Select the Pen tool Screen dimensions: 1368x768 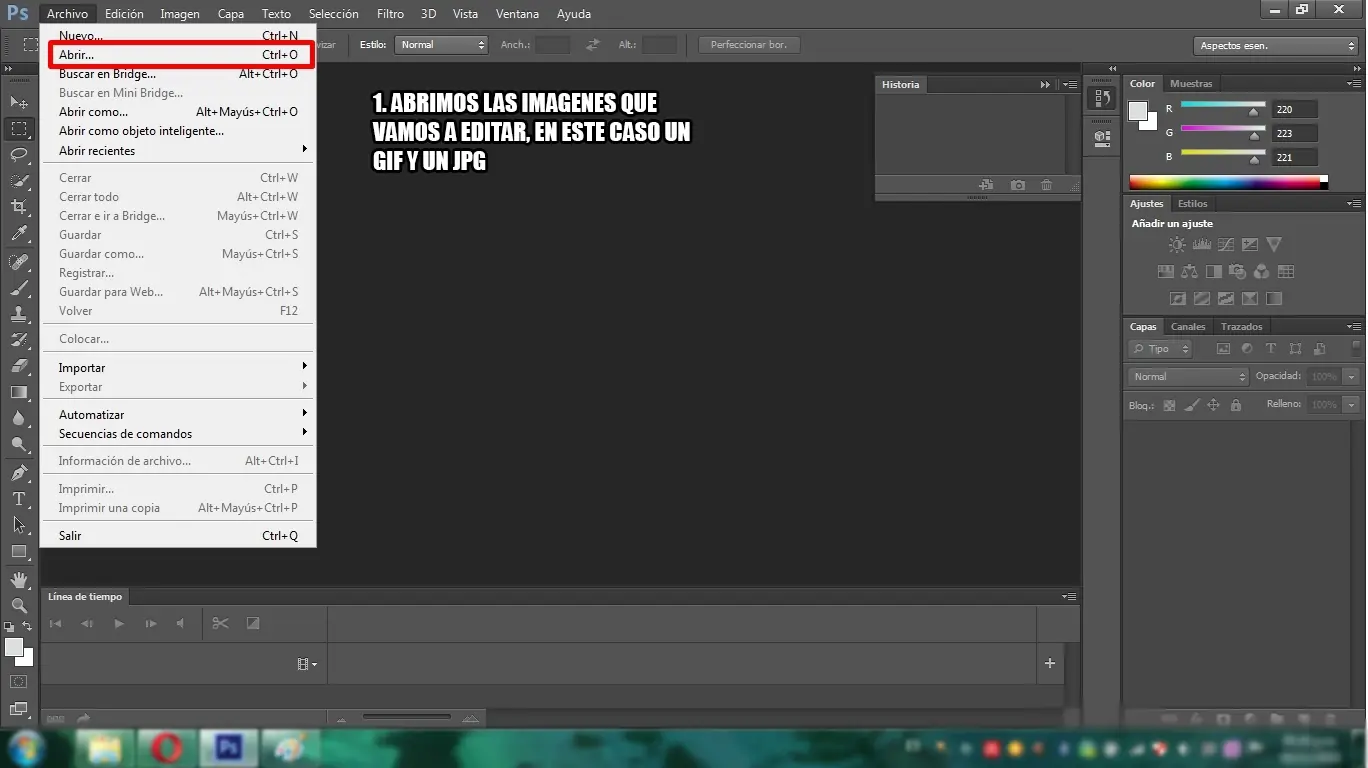(x=19, y=472)
